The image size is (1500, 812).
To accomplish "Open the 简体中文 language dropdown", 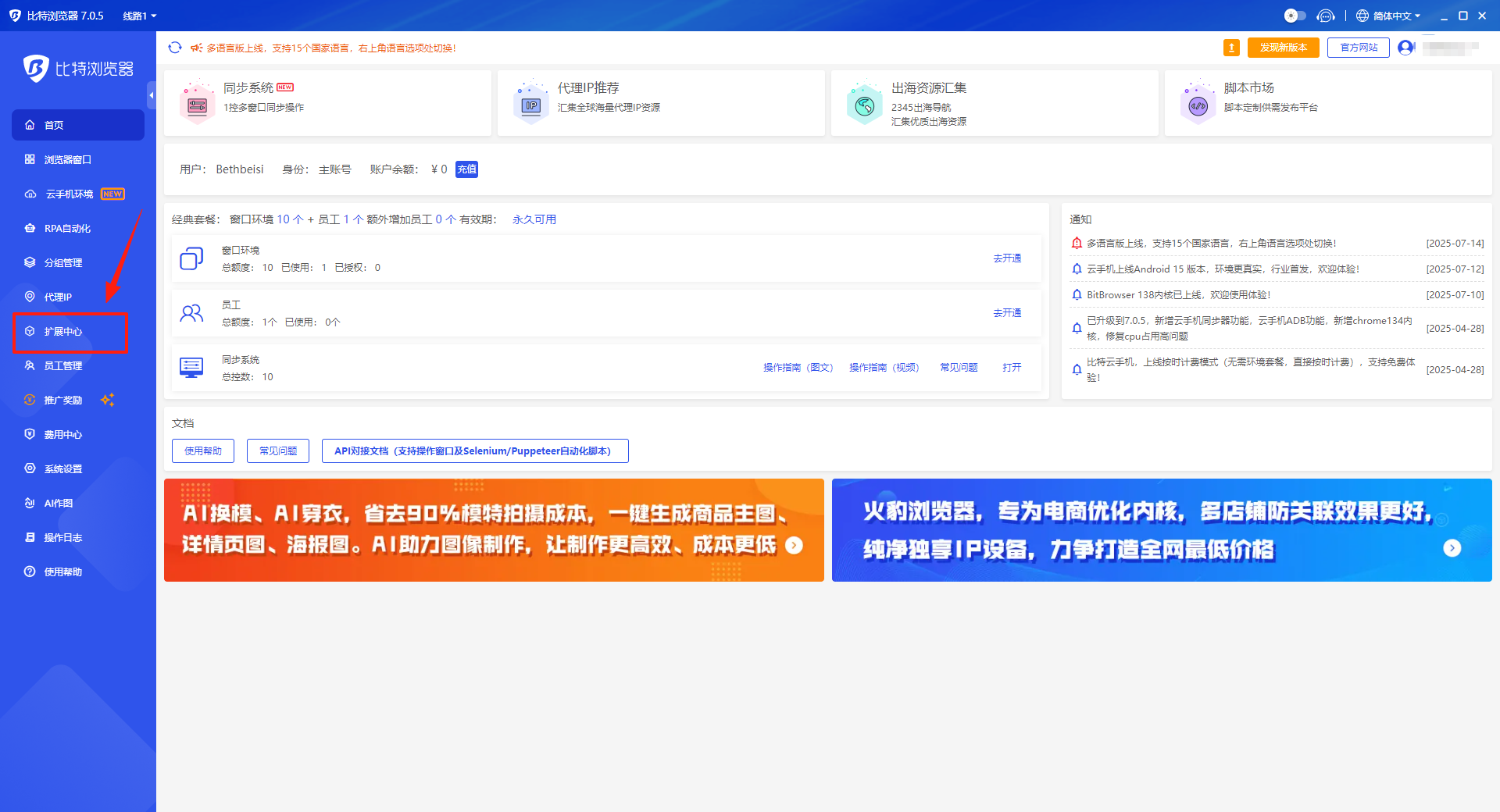I will click(x=1389, y=16).
